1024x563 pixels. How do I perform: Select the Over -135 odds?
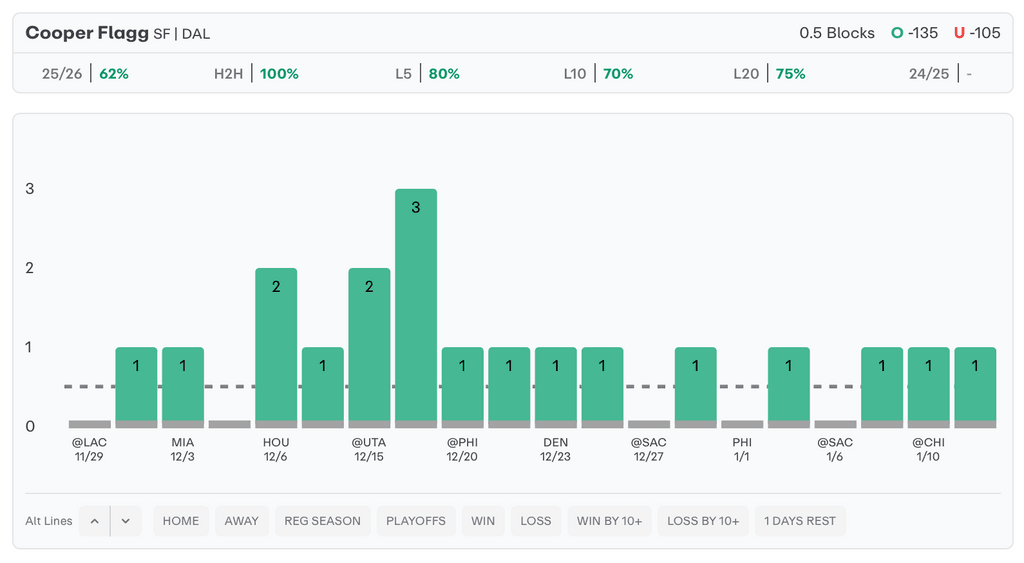pyautogui.click(x=915, y=33)
